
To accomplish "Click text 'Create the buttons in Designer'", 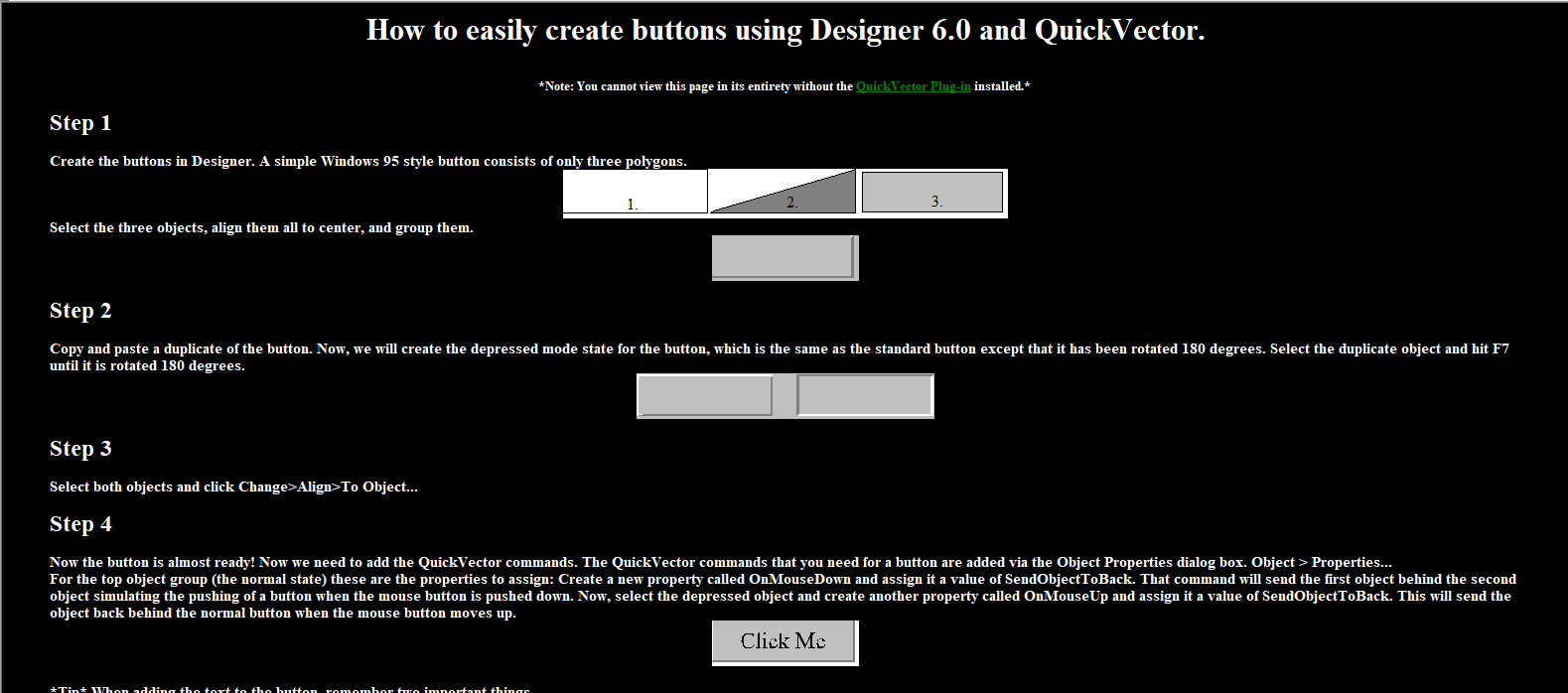I will [152, 161].
